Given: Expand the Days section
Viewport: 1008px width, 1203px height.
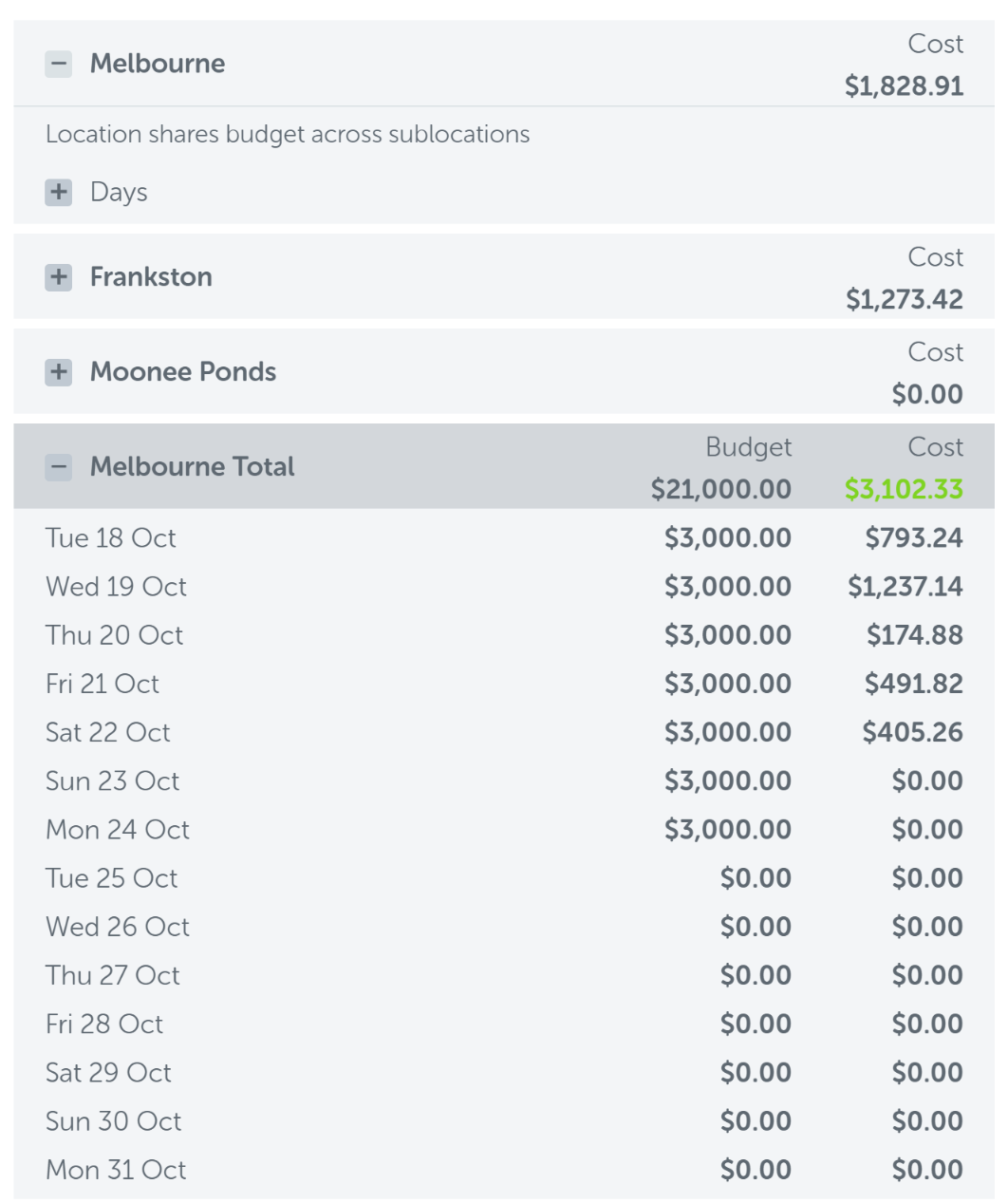Looking at the screenshot, I should pyautogui.click(x=59, y=192).
